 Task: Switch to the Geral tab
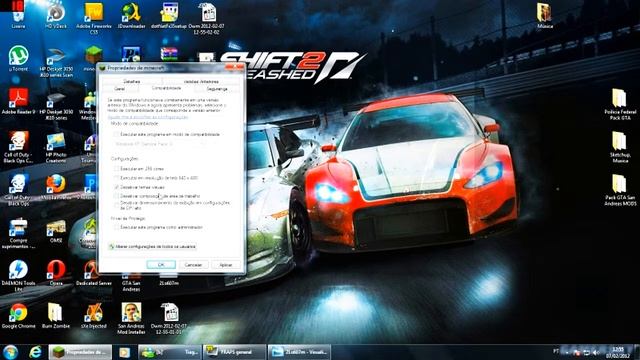click(120, 89)
